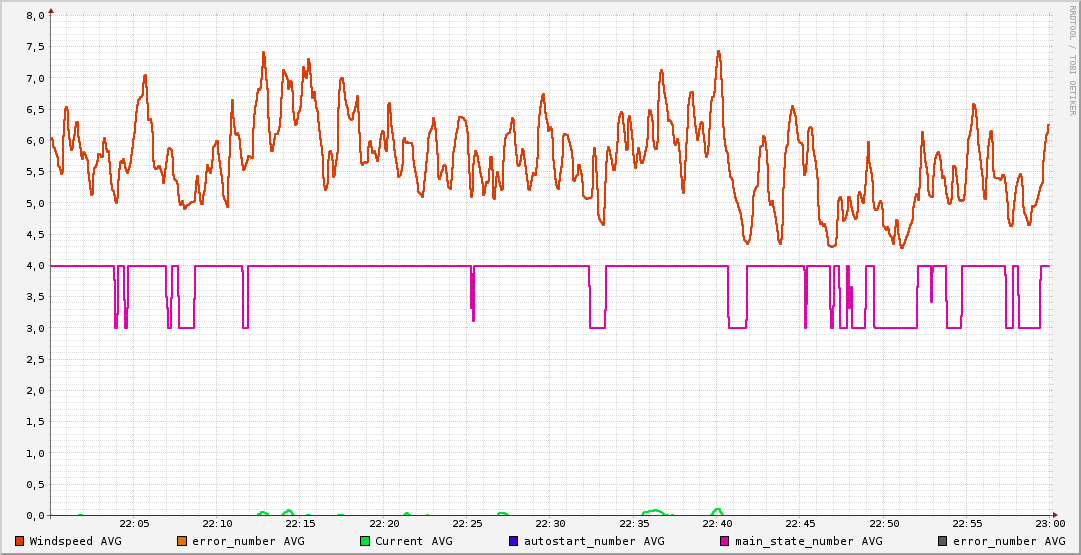Click the orange error_number legend swatch
This screenshot has width=1081, height=555.
pos(181,541)
